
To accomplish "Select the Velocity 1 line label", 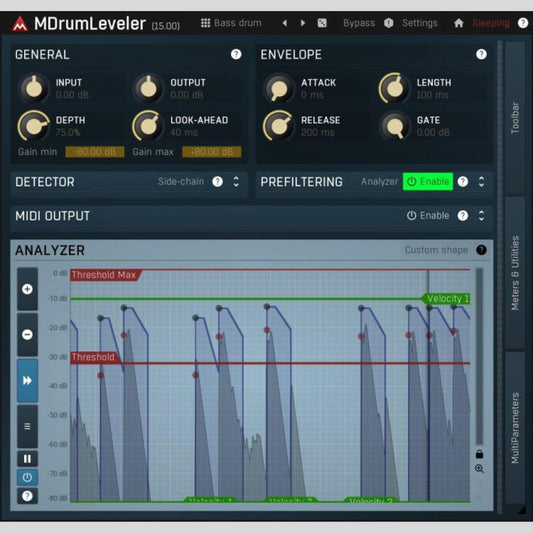I will tap(446, 298).
